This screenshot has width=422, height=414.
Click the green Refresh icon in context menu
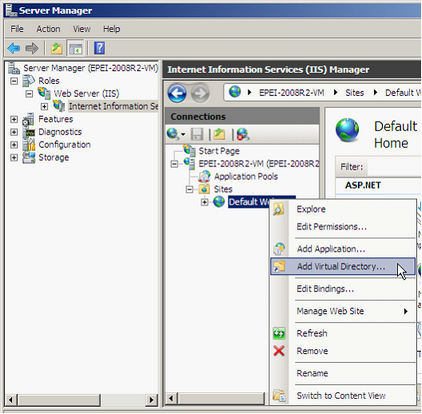279,333
